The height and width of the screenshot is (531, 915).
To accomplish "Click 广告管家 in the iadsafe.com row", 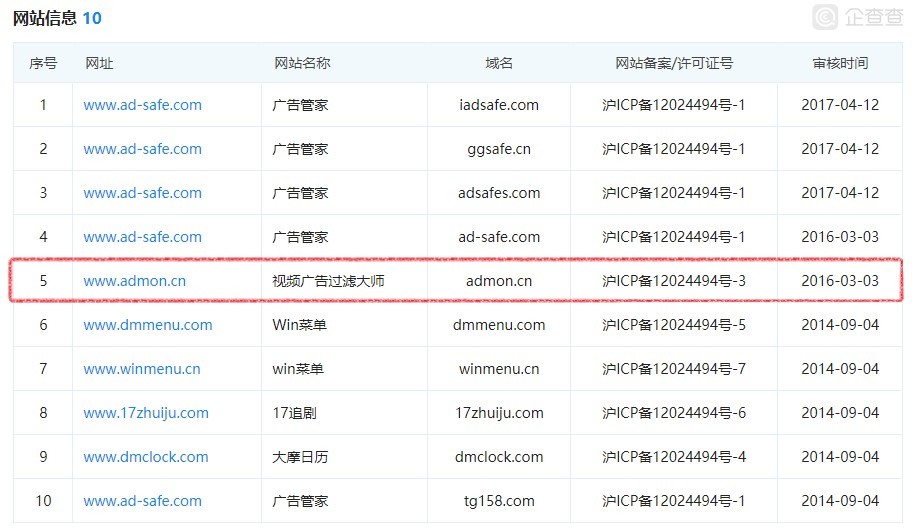I will [300, 105].
